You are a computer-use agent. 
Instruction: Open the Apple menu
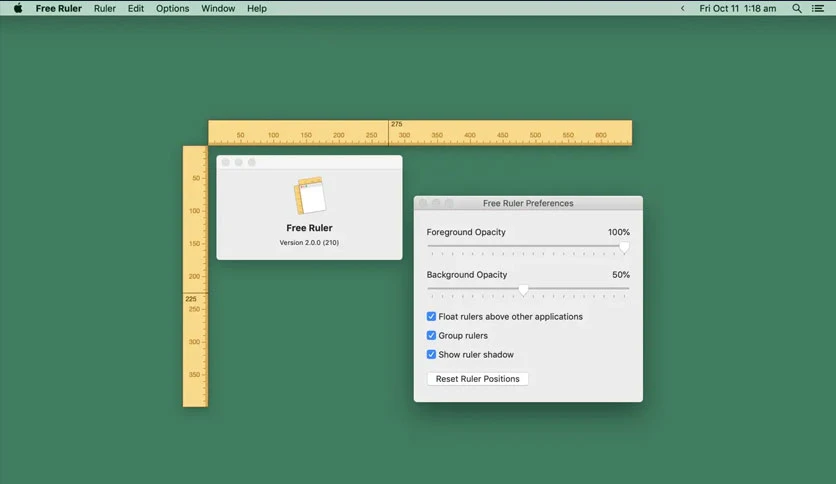(x=18, y=8)
